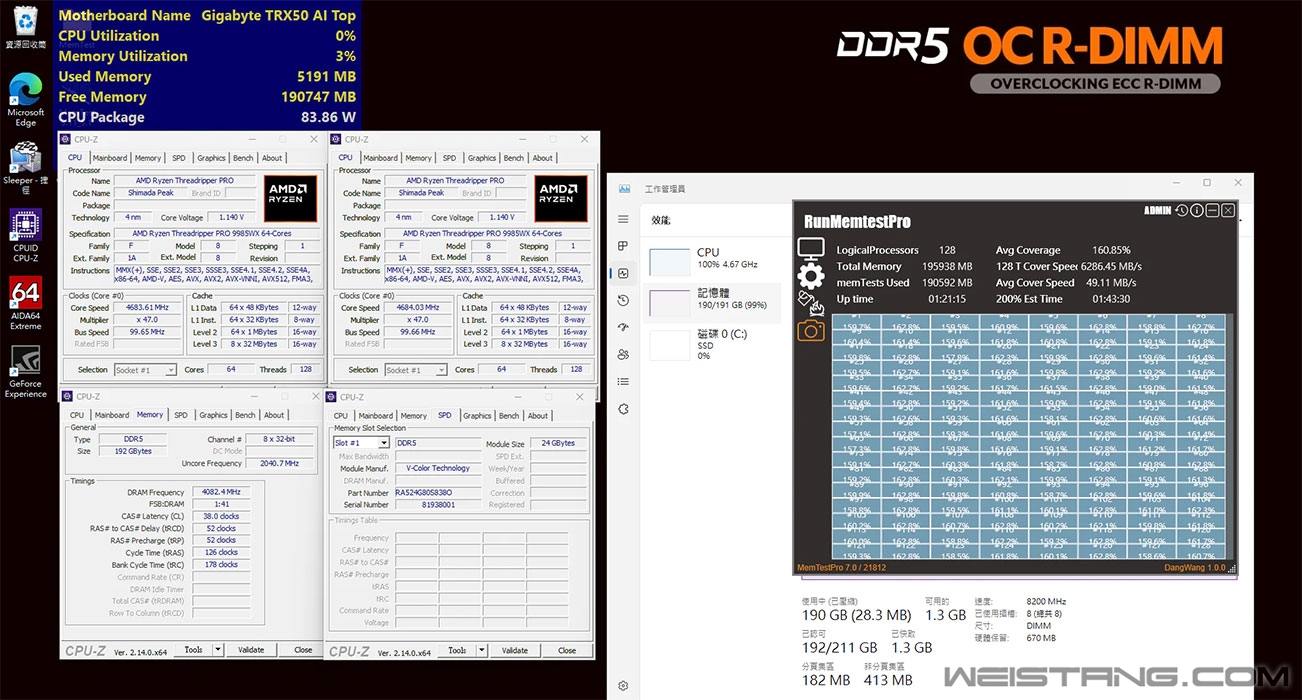This screenshot has width=1302, height=700.
Task: Open Task Manager hamburger navigation menu
Action: pyautogui.click(x=623, y=219)
